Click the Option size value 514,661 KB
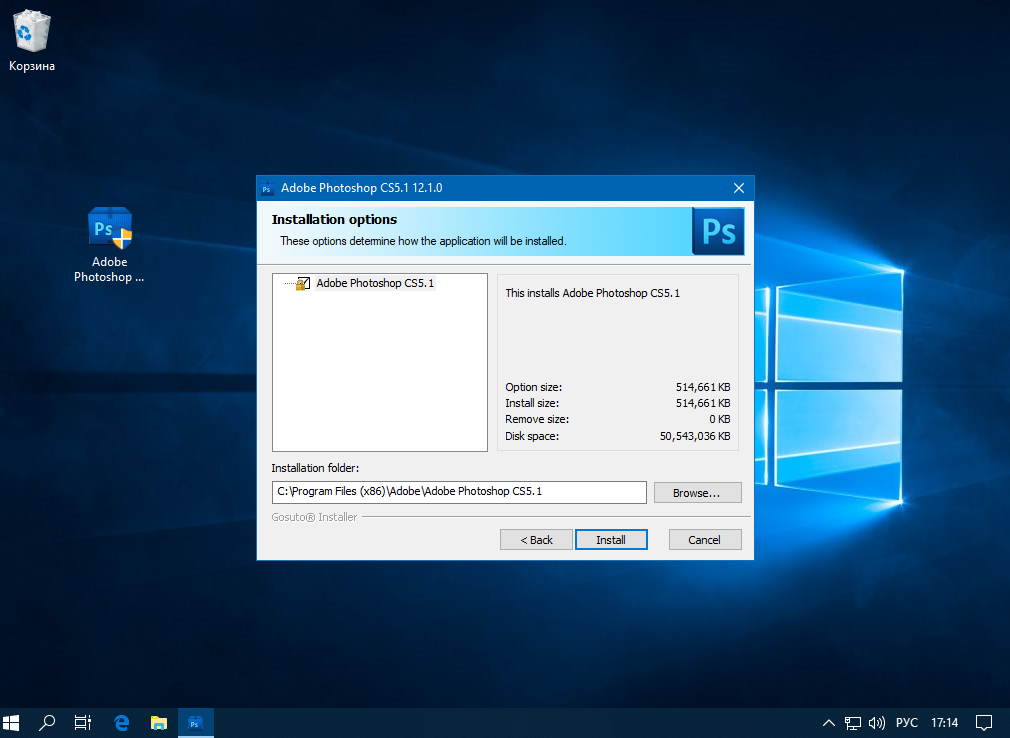The height and width of the screenshot is (738, 1010). 703,387
